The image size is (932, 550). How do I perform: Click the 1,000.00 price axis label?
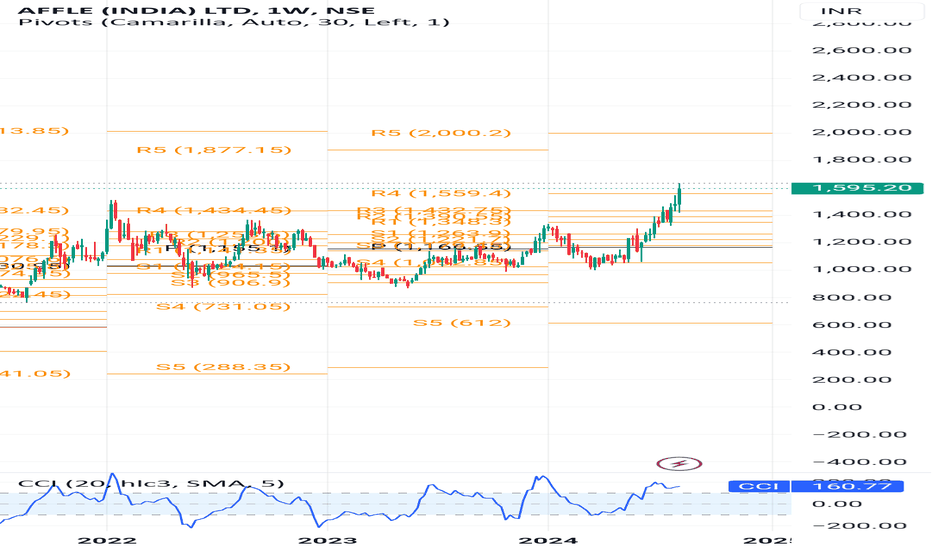pyautogui.click(x=862, y=269)
